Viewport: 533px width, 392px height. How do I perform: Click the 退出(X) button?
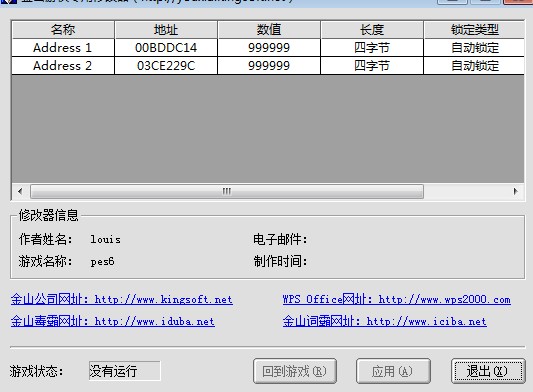pyautogui.click(x=488, y=371)
